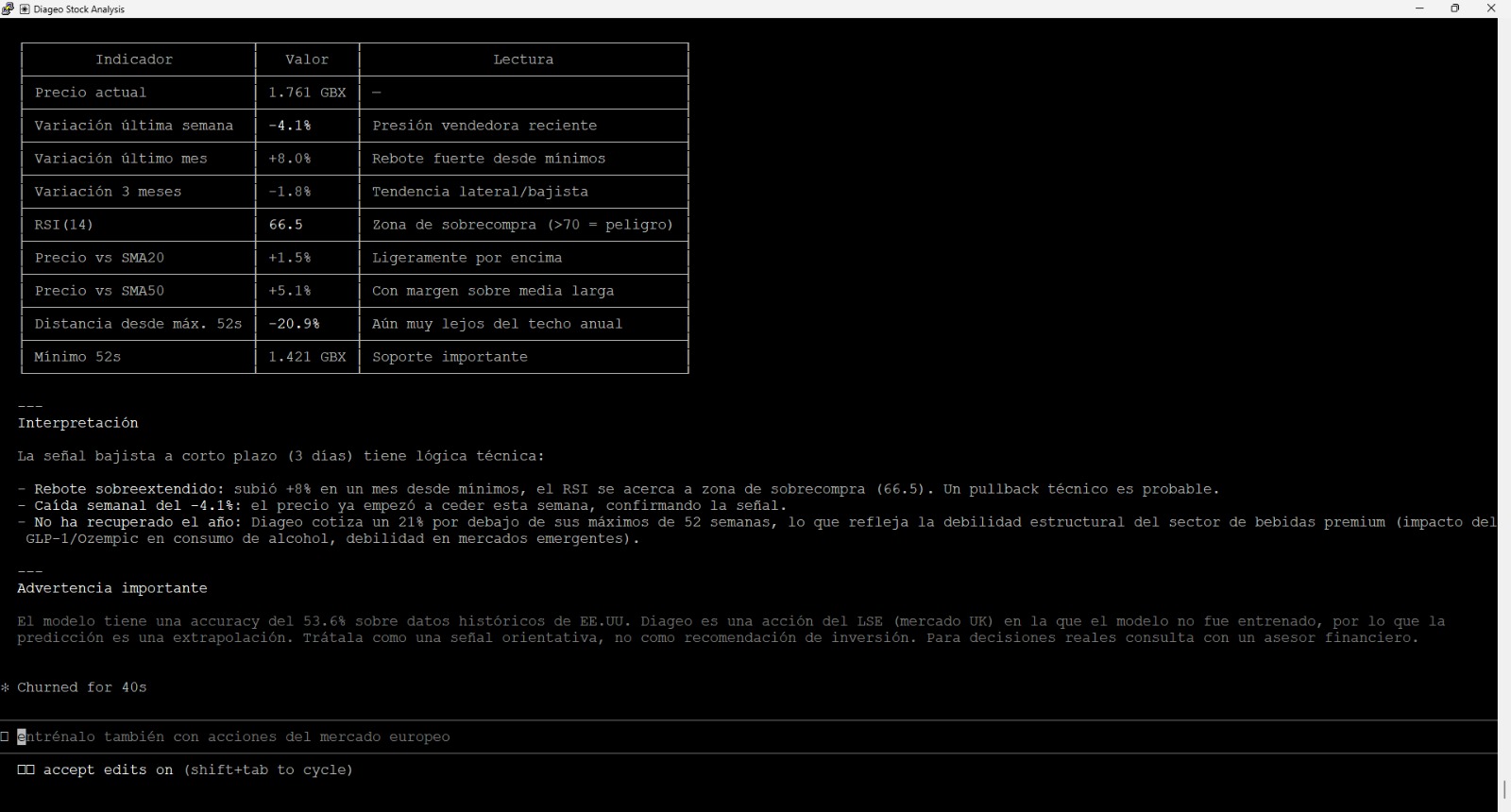The width and height of the screenshot is (1511, 812).
Task: Select the 'Precio actual' indicator cell
Action: [91, 93]
